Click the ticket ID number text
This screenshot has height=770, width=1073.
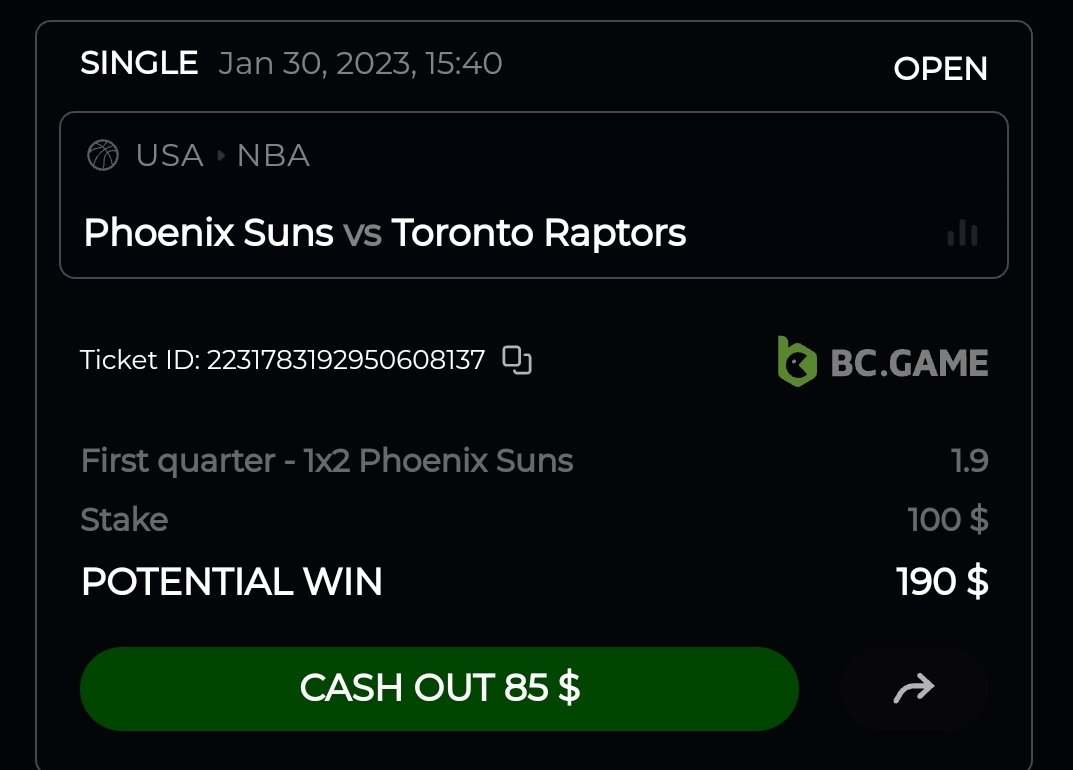click(x=345, y=360)
